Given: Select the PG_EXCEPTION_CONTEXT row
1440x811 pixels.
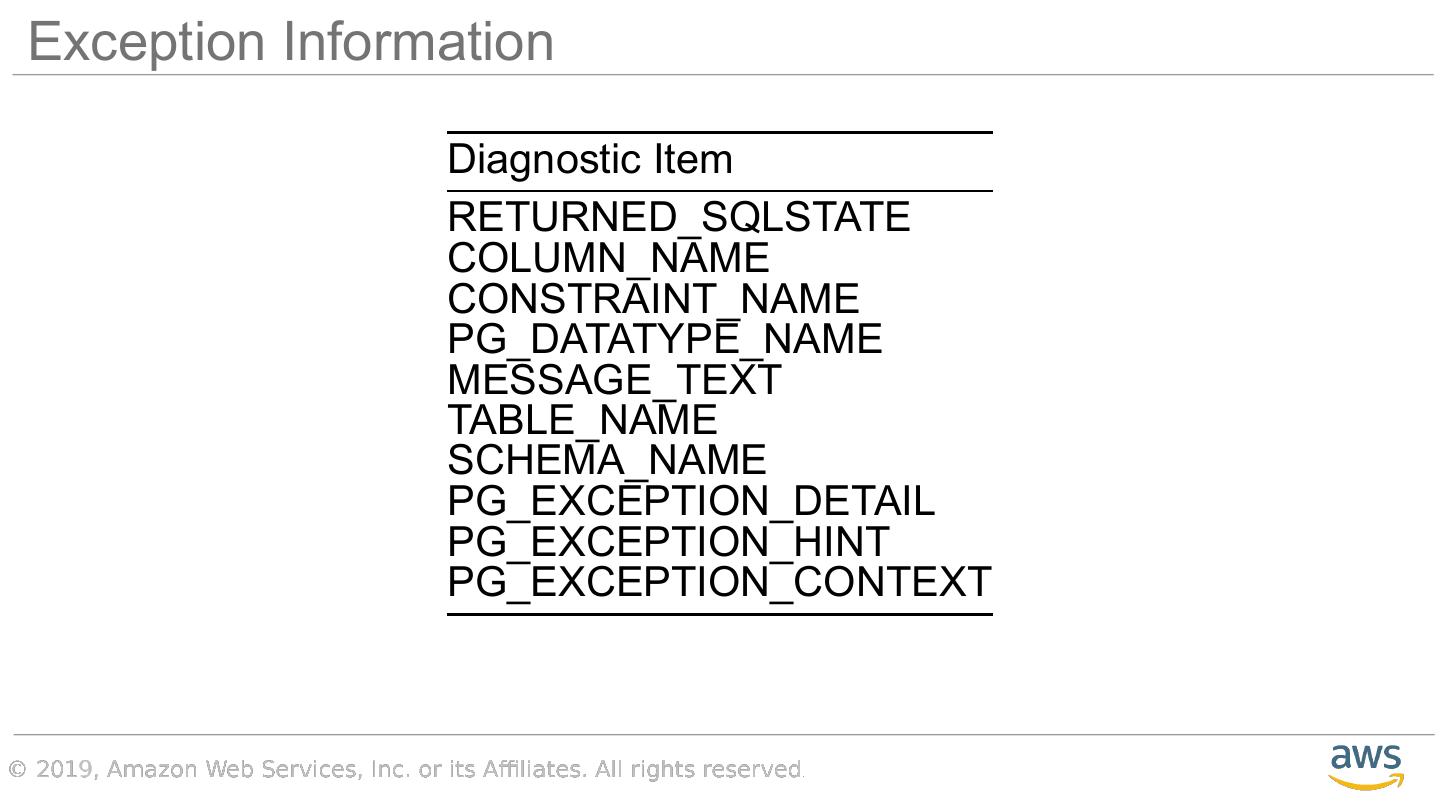Looking at the screenshot, I should 719,582.
